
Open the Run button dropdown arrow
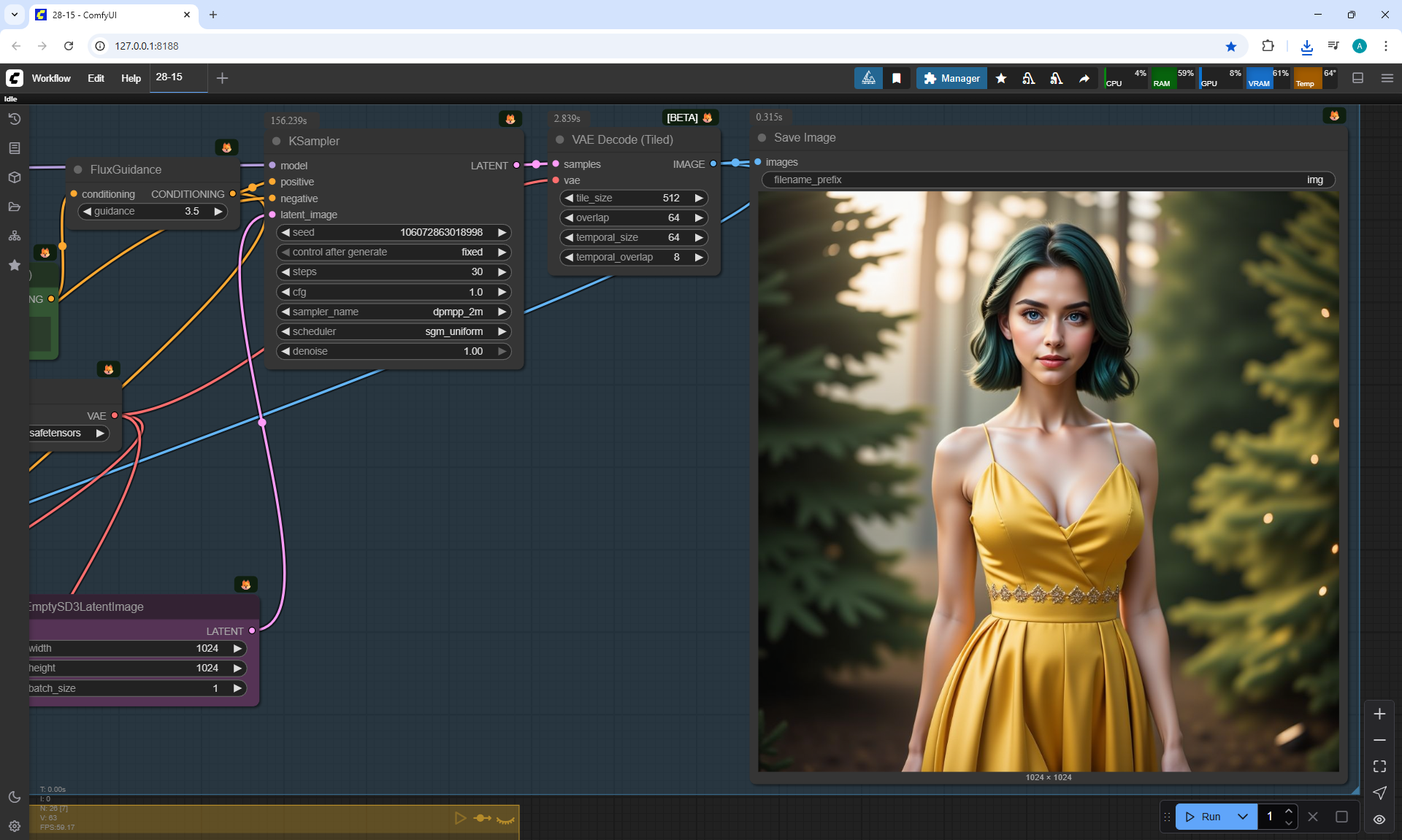[x=1243, y=817]
